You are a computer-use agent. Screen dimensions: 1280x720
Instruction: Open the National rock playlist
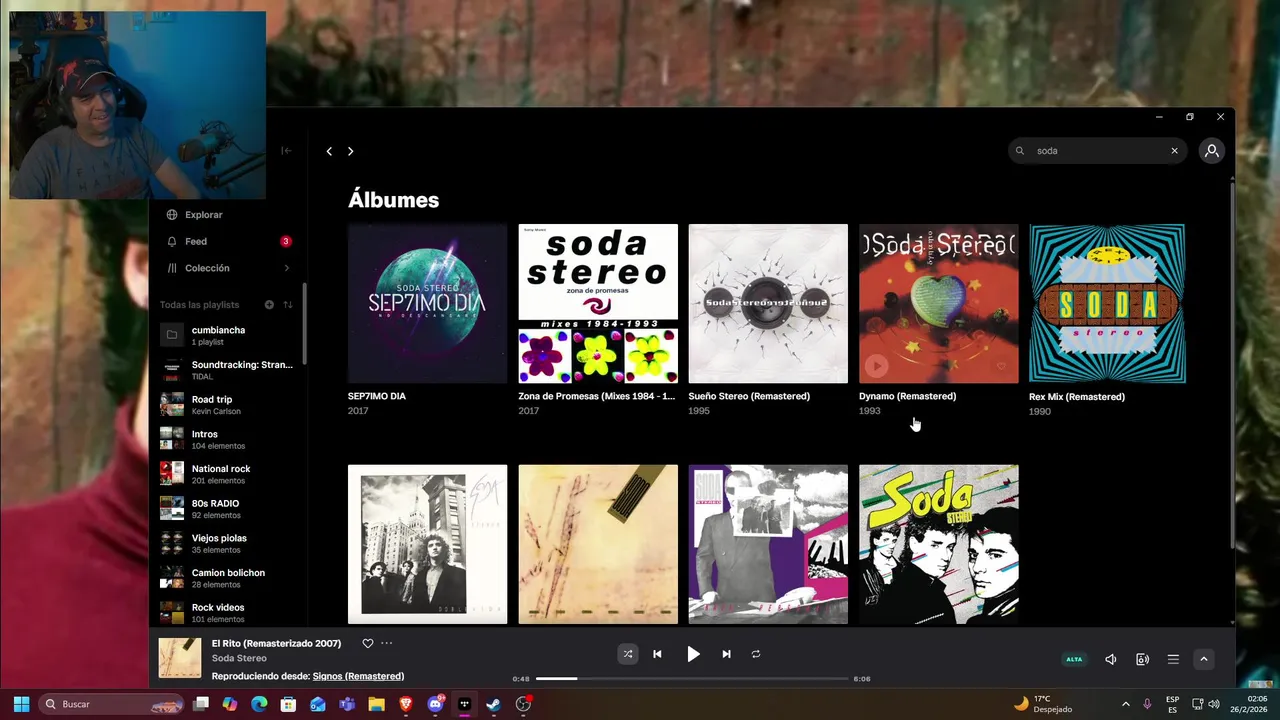(229, 474)
